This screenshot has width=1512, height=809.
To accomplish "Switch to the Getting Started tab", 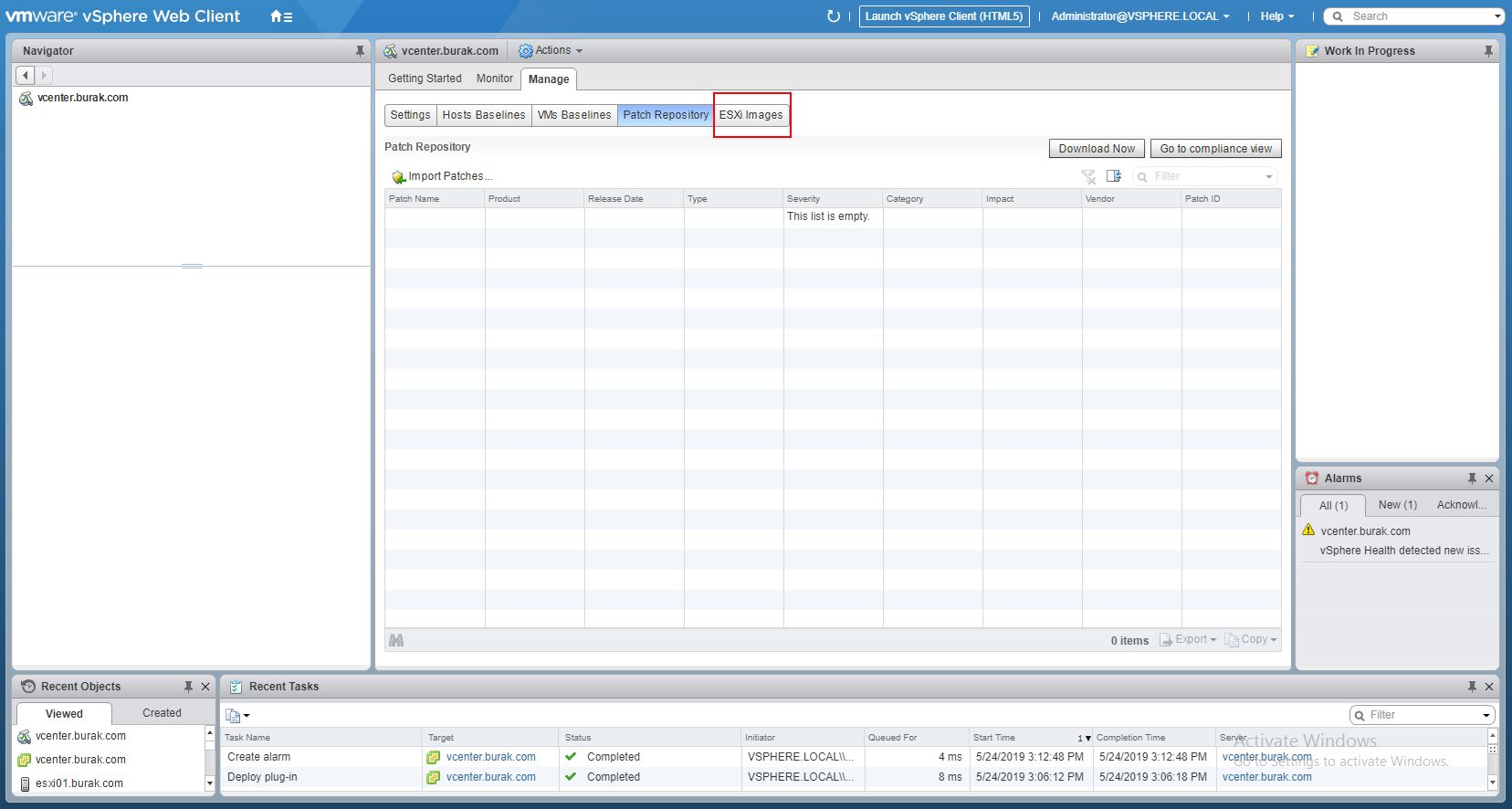I will point(425,79).
